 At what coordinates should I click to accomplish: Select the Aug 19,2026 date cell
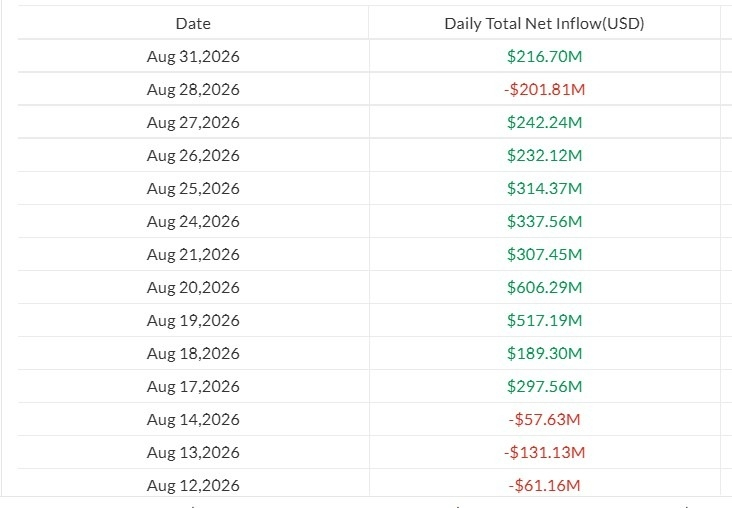pos(193,321)
